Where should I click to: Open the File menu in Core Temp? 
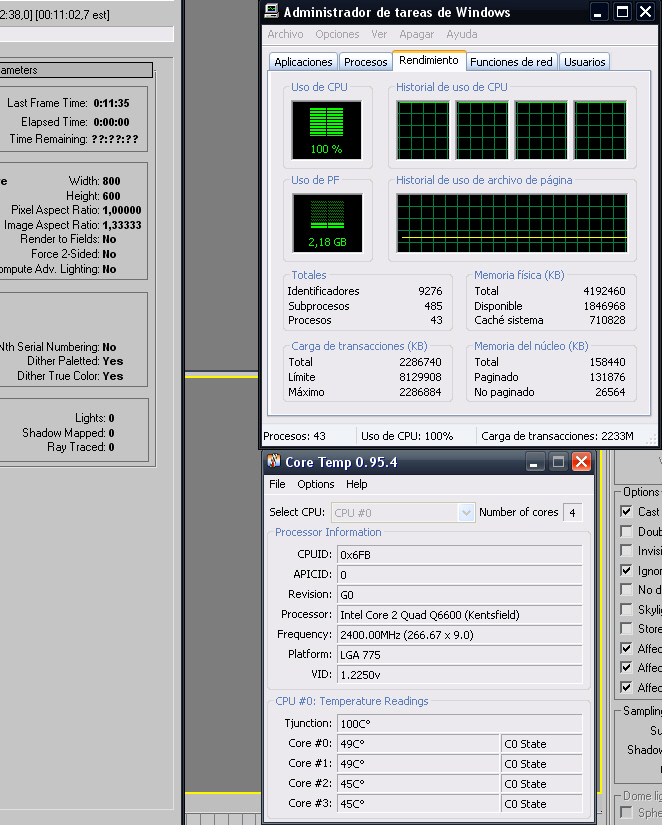tap(277, 484)
